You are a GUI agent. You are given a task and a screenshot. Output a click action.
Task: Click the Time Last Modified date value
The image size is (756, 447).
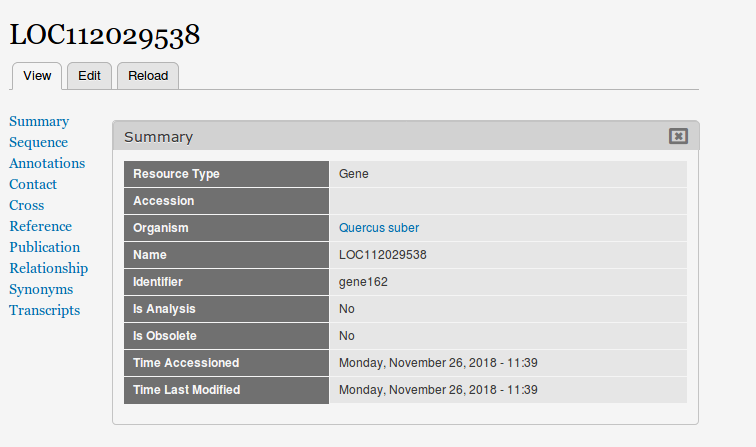[438, 390]
